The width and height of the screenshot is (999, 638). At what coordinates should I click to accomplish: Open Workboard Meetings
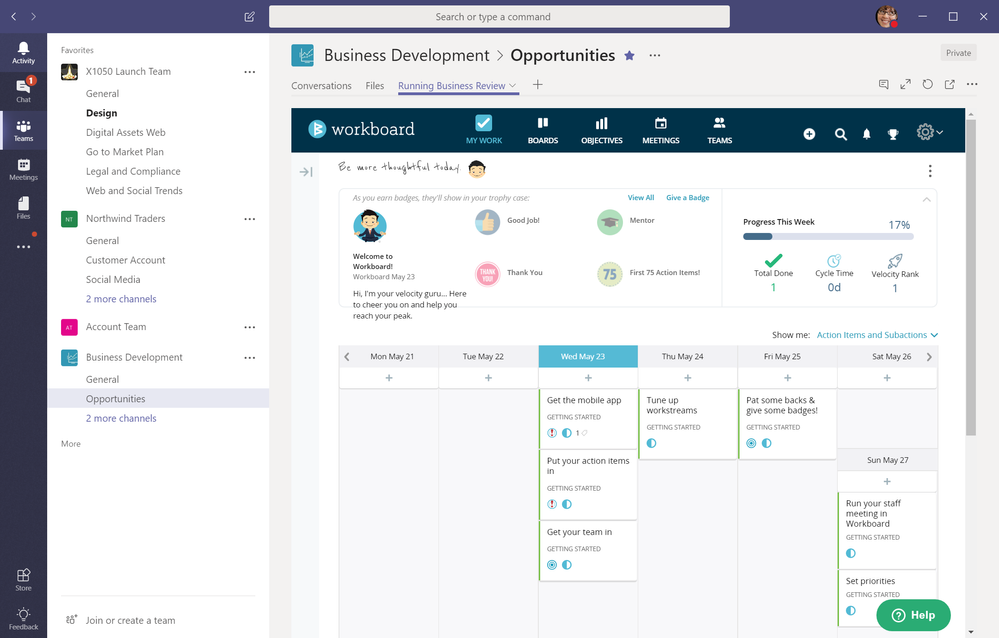pyautogui.click(x=661, y=130)
